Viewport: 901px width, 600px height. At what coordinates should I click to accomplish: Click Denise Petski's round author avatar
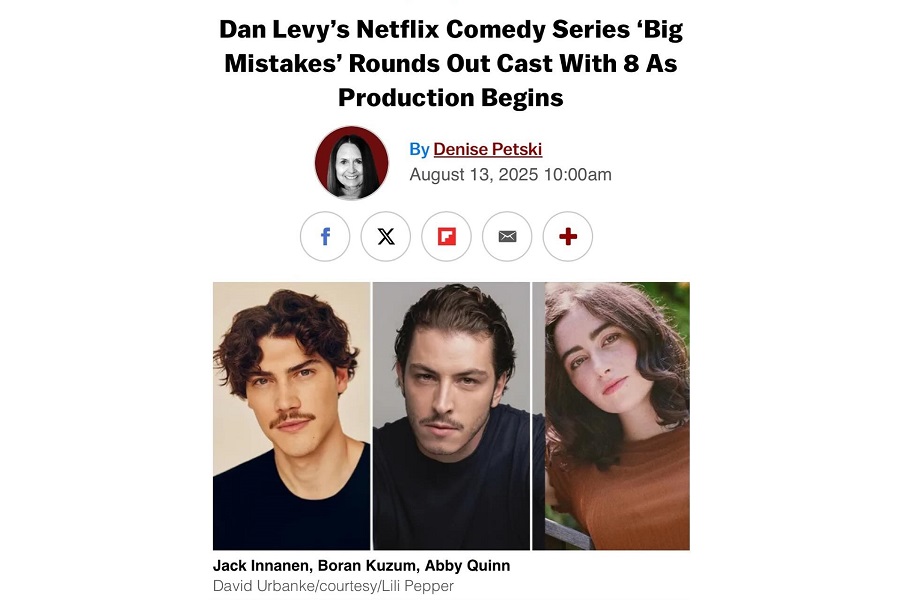pos(352,163)
